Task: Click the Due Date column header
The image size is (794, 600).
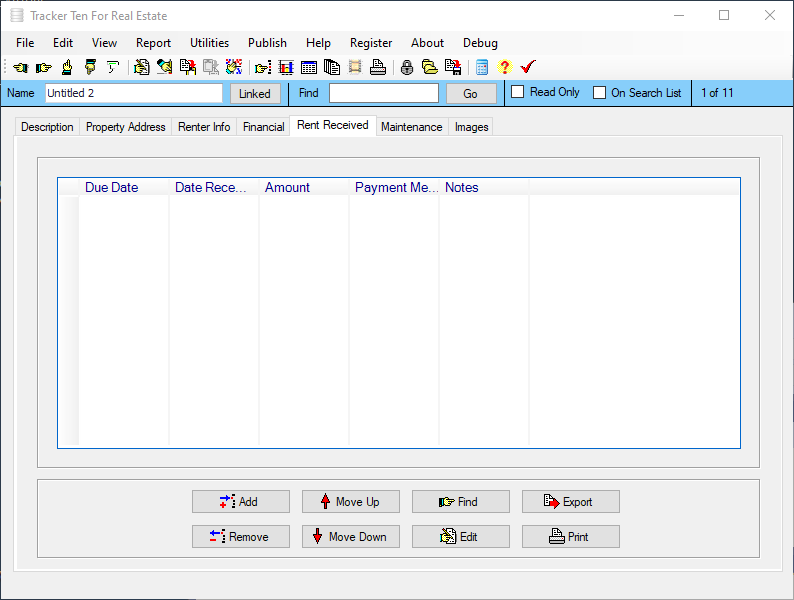Action: (x=124, y=187)
